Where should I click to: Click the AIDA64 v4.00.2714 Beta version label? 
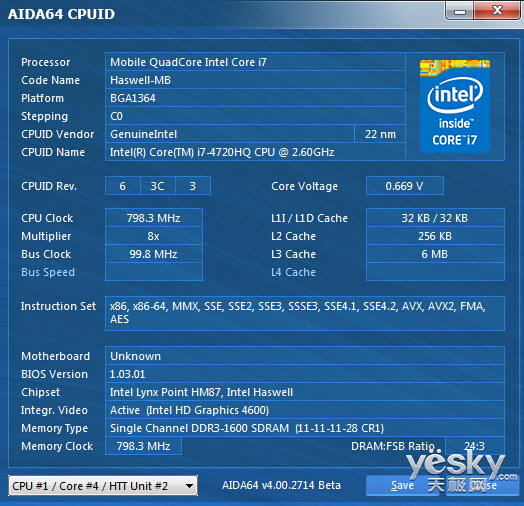[281, 485]
